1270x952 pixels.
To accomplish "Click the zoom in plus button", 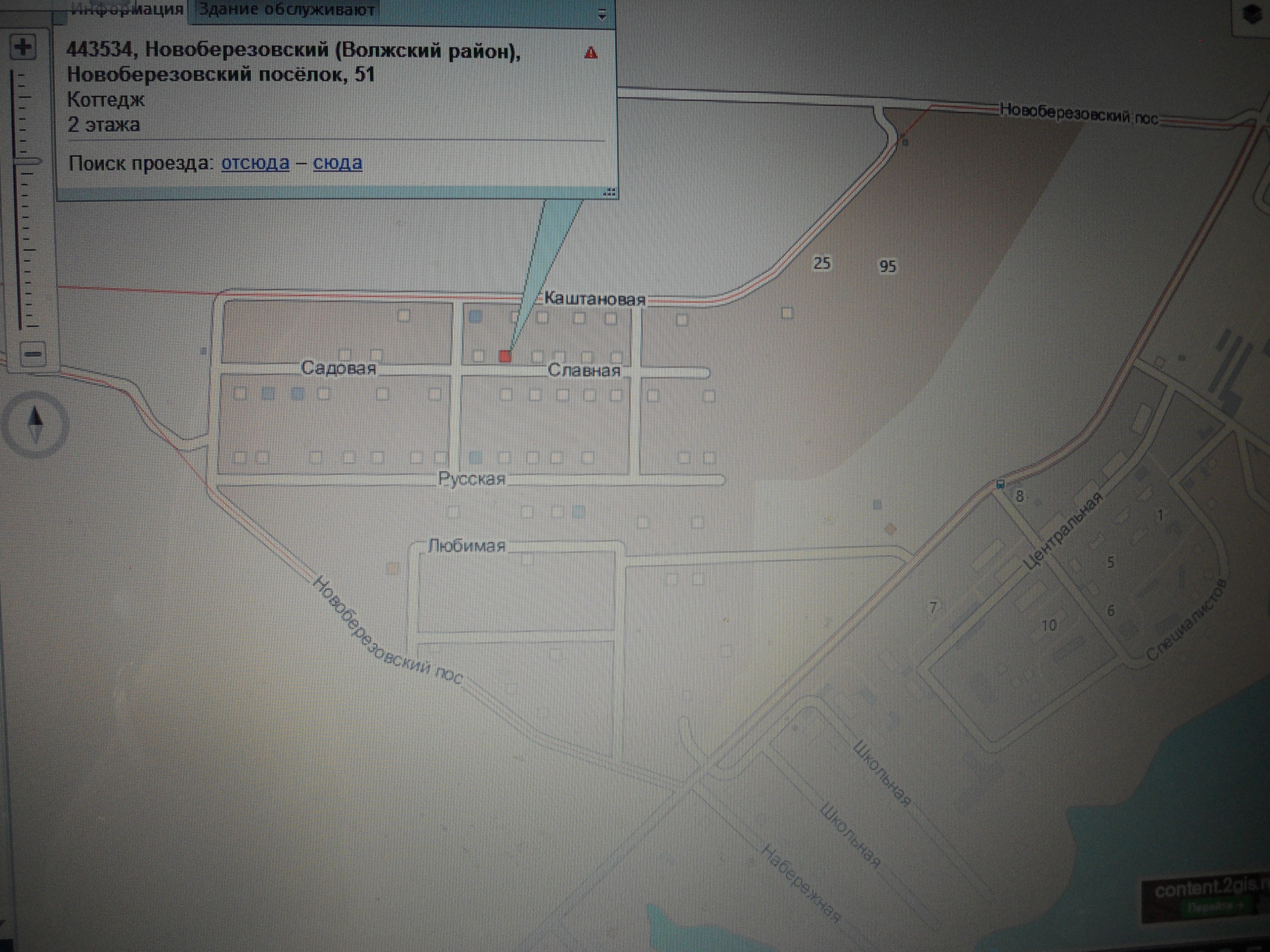I will click(x=23, y=47).
